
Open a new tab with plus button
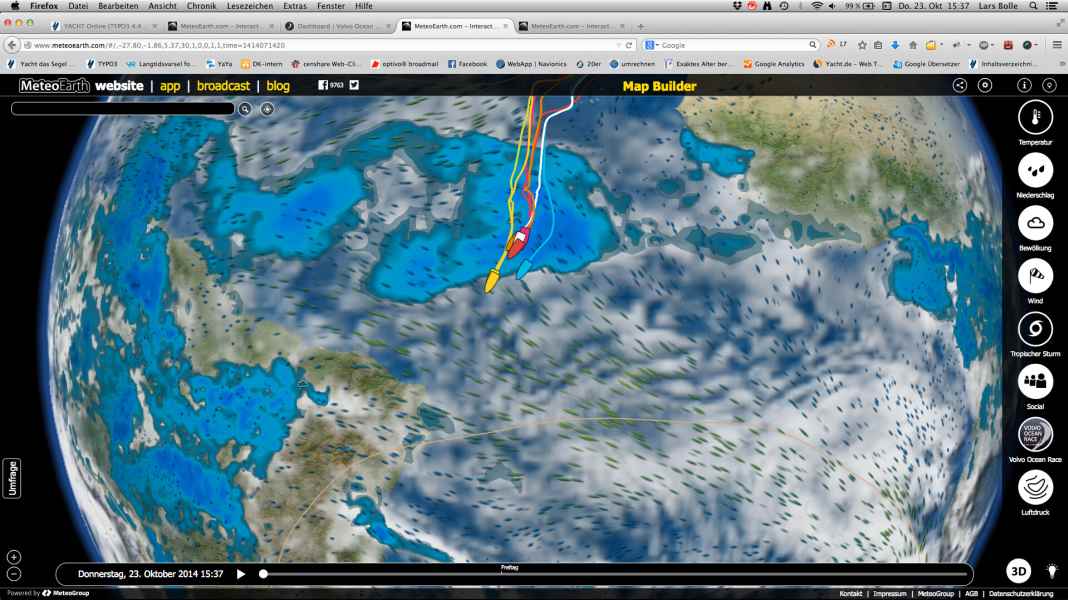[640, 26]
